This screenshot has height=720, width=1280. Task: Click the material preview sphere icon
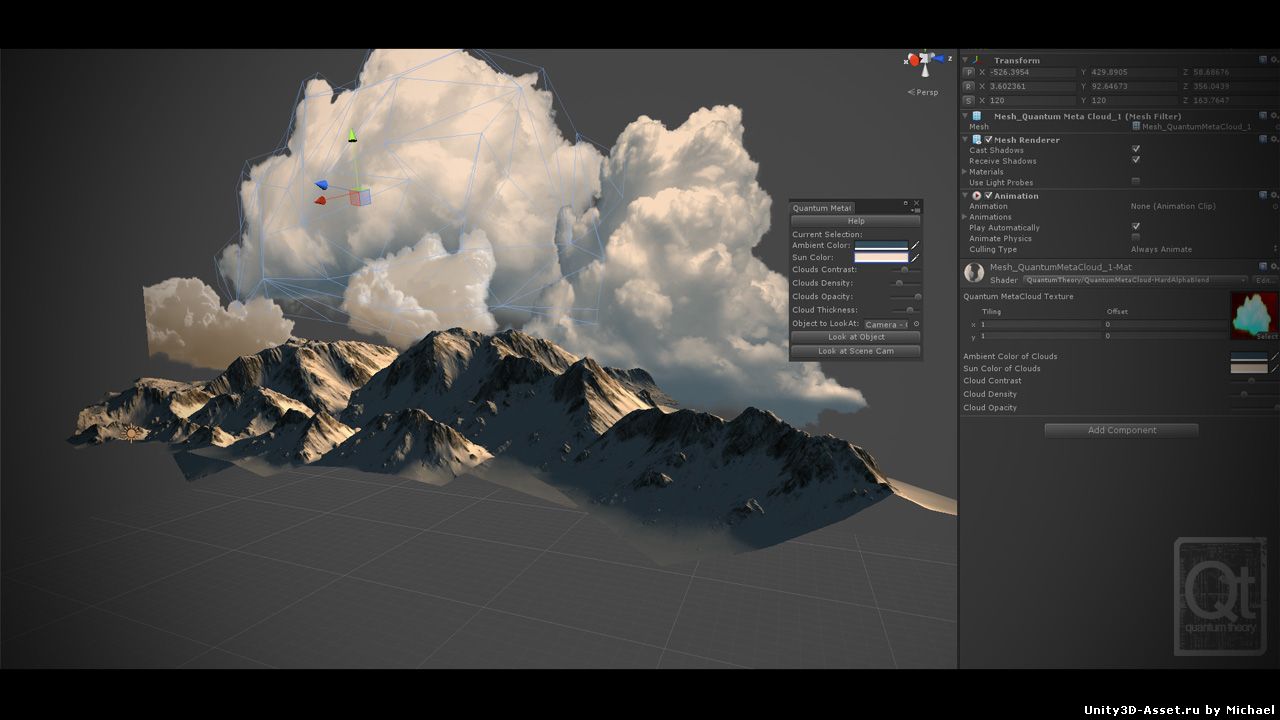pos(973,273)
